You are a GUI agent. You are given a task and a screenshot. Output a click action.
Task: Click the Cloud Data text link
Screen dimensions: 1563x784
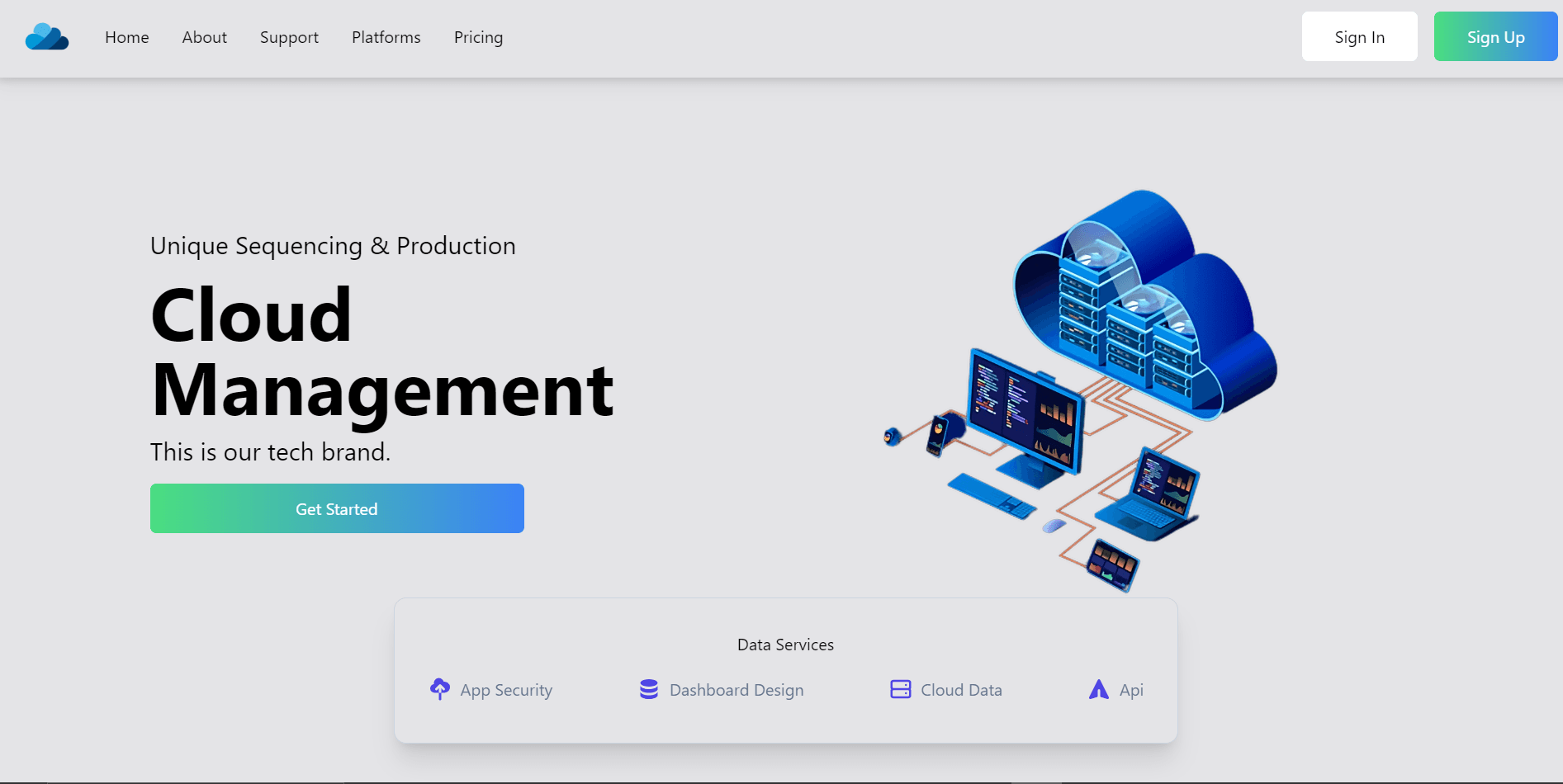pyautogui.click(x=961, y=690)
